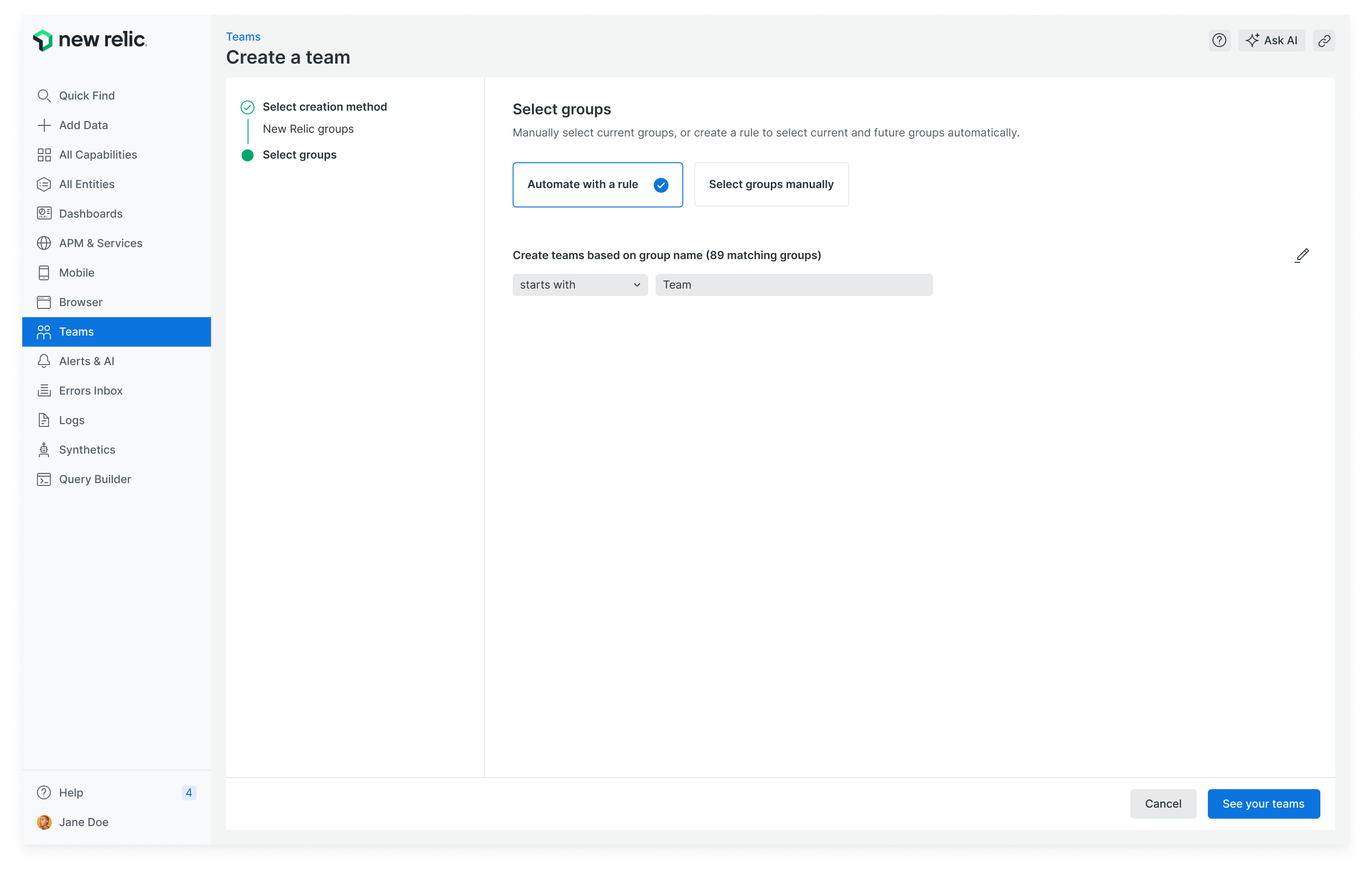Click the pencil edit rule icon
This screenshot has width=1372, height=874.
(x=1301, y=254)
